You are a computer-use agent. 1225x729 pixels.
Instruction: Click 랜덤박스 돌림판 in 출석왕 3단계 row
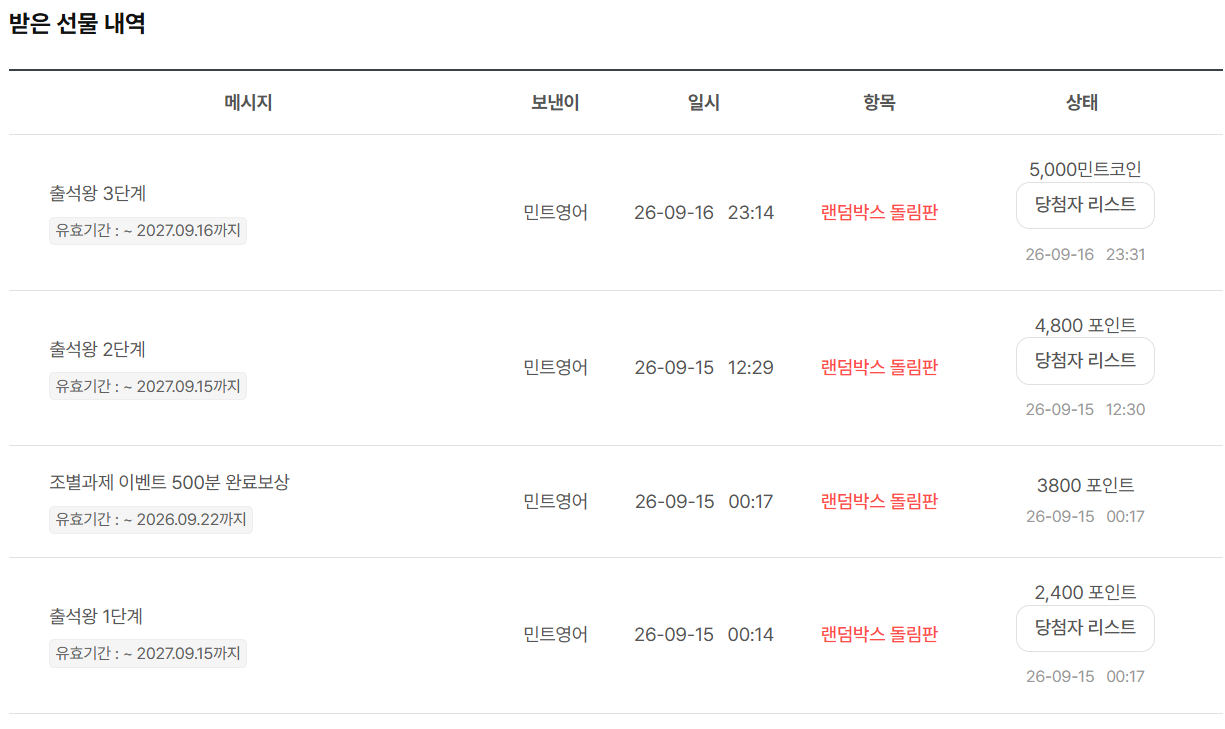point(879,213)
